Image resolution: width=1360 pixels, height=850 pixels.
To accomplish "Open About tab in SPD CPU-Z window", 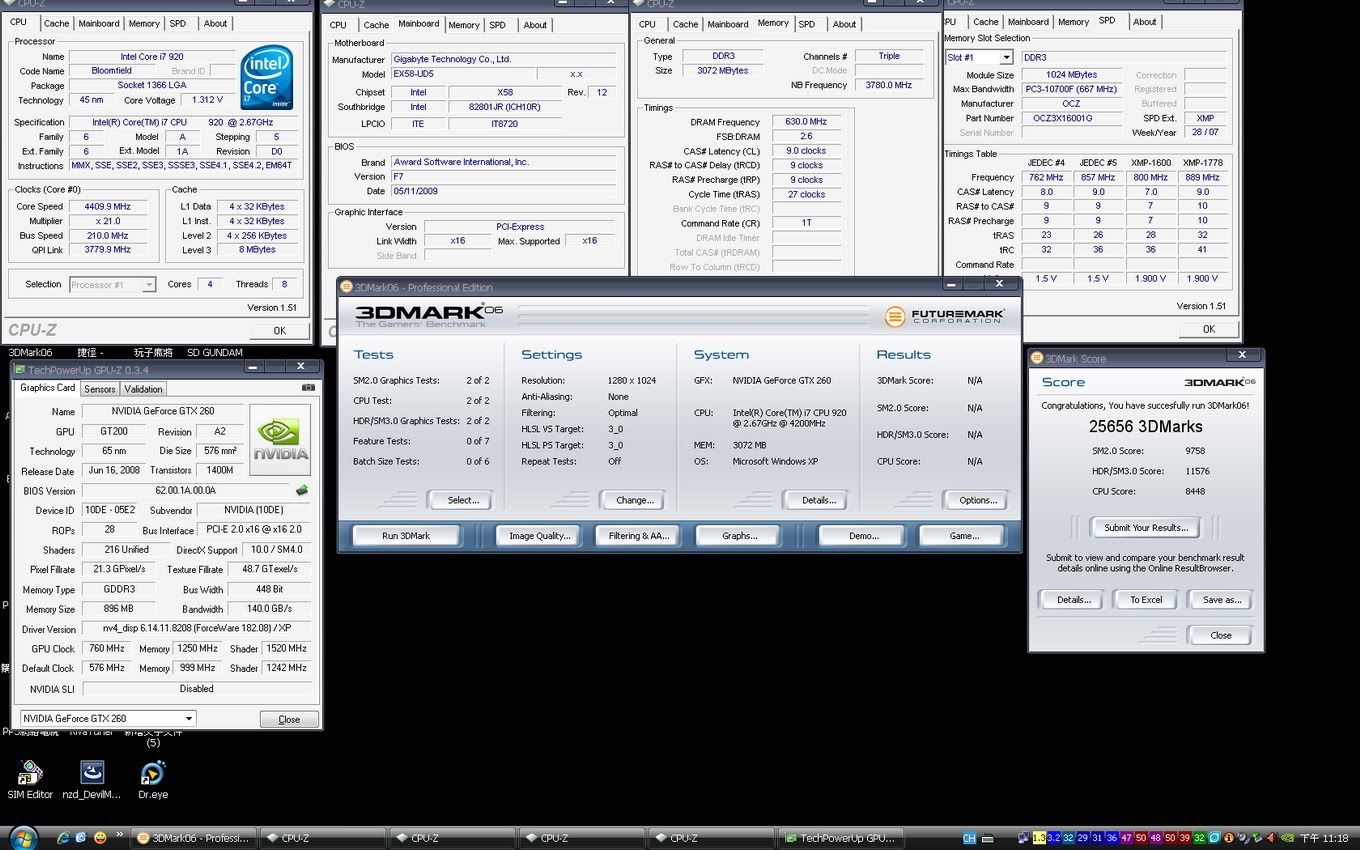I will [x=1144, y=22].
